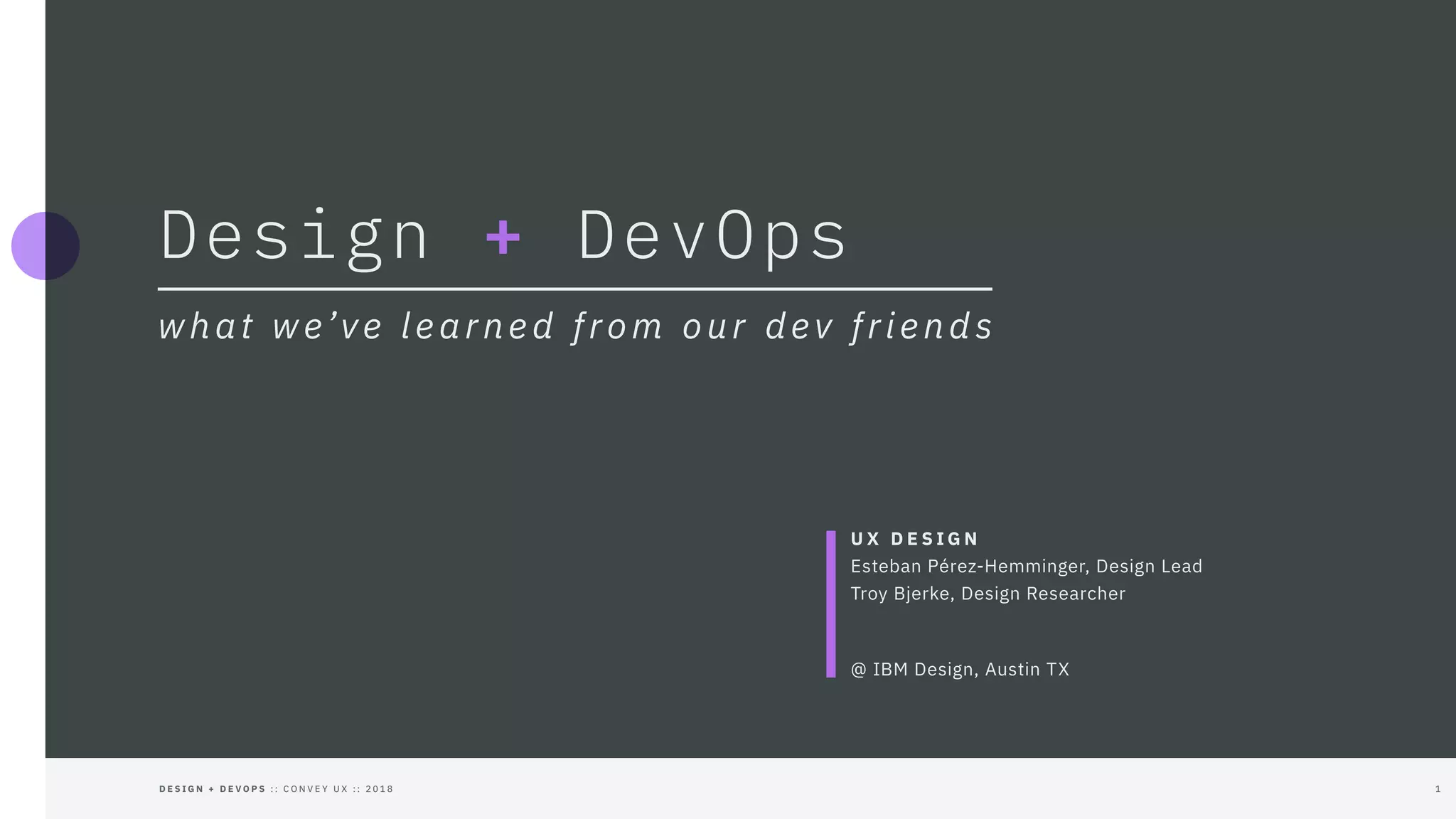
Task: Click the slide page number 1
Action: pyautogui.click(x=1438, y=789)
